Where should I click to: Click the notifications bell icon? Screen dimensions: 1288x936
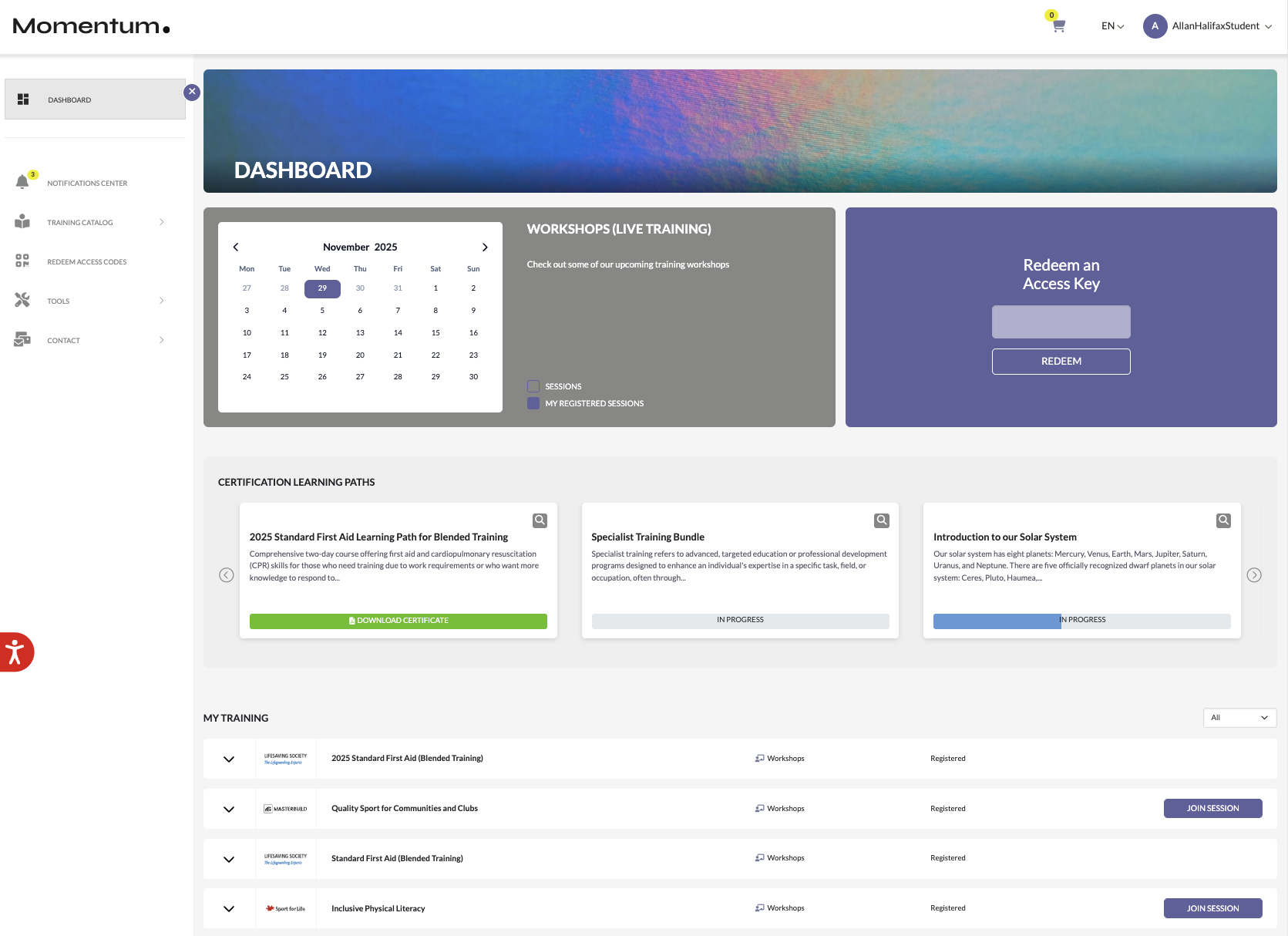[22, 181]
